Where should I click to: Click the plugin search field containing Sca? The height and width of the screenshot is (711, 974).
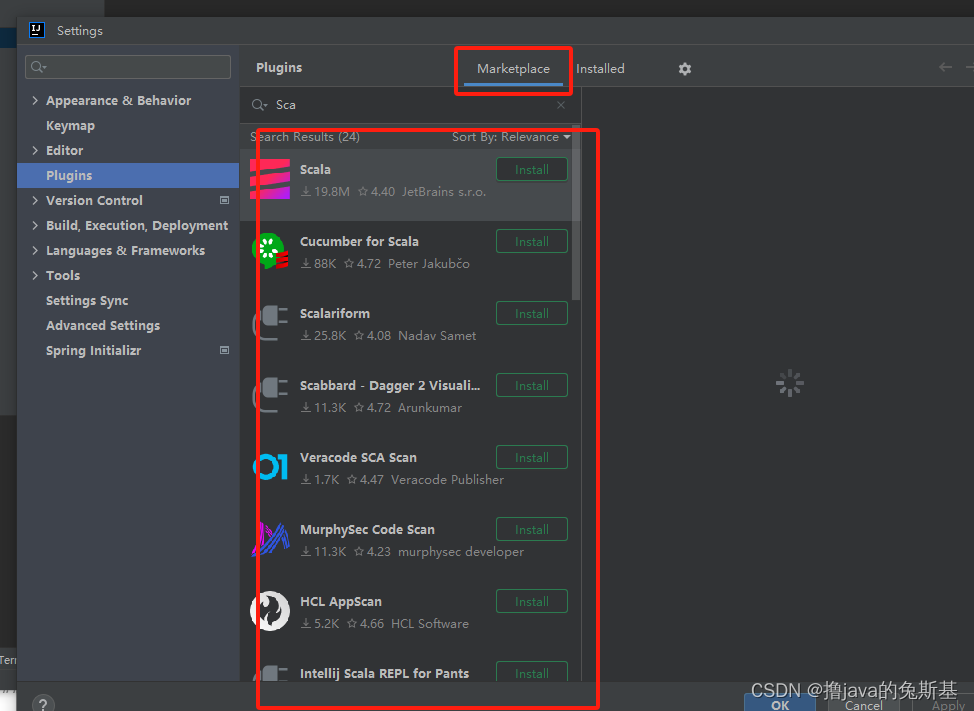pyautogui.click(x=410, y=105)
